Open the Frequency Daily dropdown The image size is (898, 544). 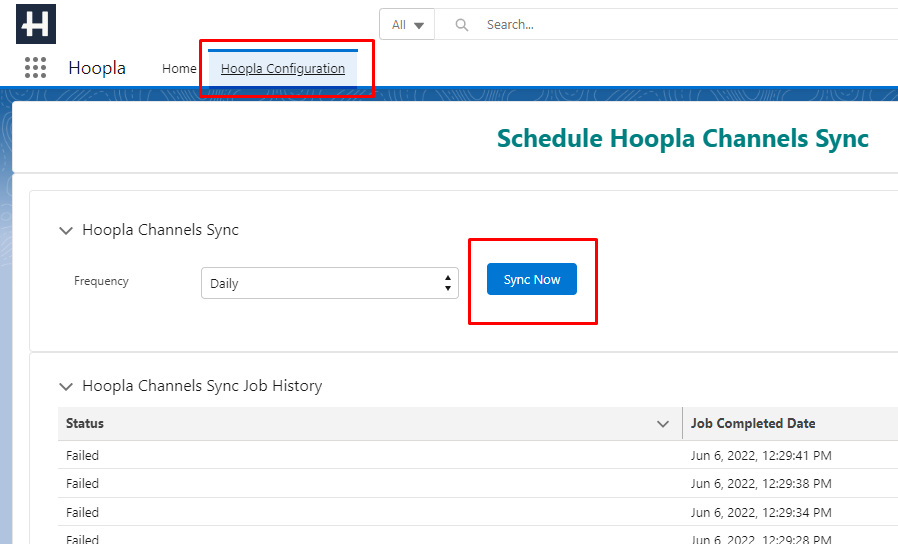point(330,283)
